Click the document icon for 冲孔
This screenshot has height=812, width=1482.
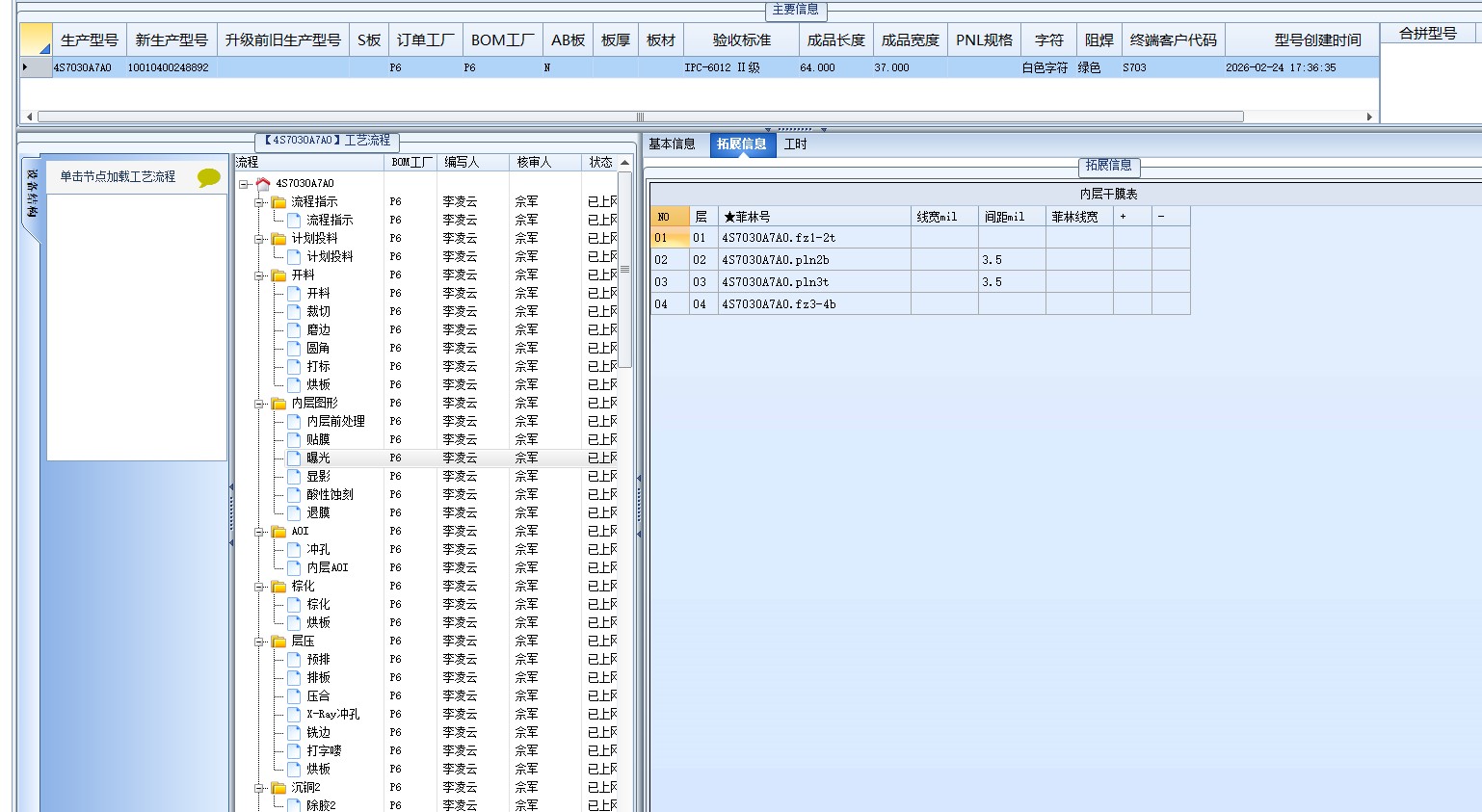point(294,550)
